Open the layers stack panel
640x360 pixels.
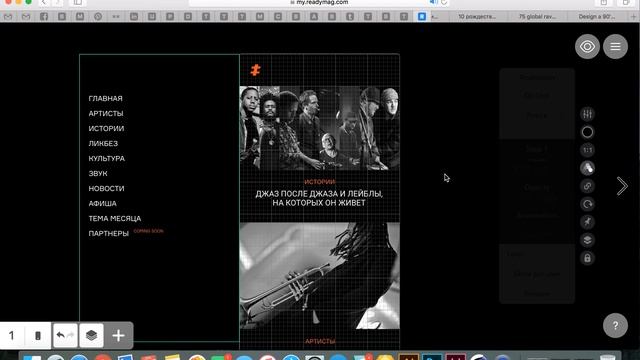click(91, 336)
